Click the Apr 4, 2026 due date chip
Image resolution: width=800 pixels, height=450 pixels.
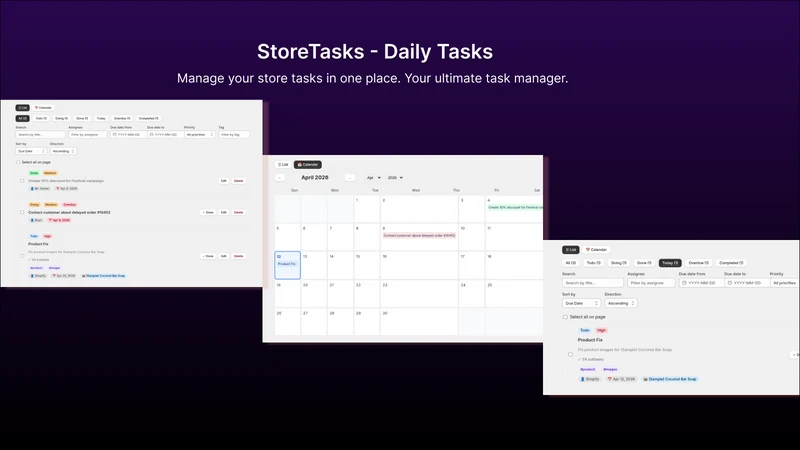(66, 189)
